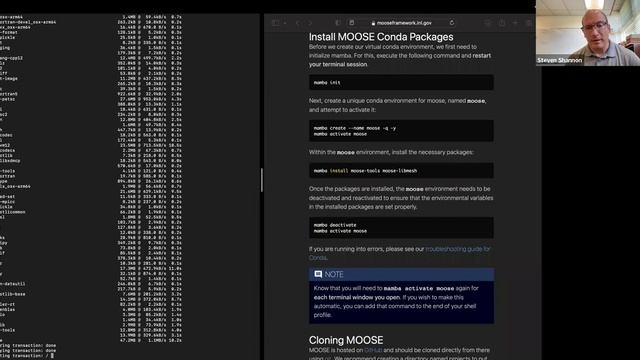
Task: Open the GitHub link under Cloning MOOSE
Action: [x=373, y=350]
